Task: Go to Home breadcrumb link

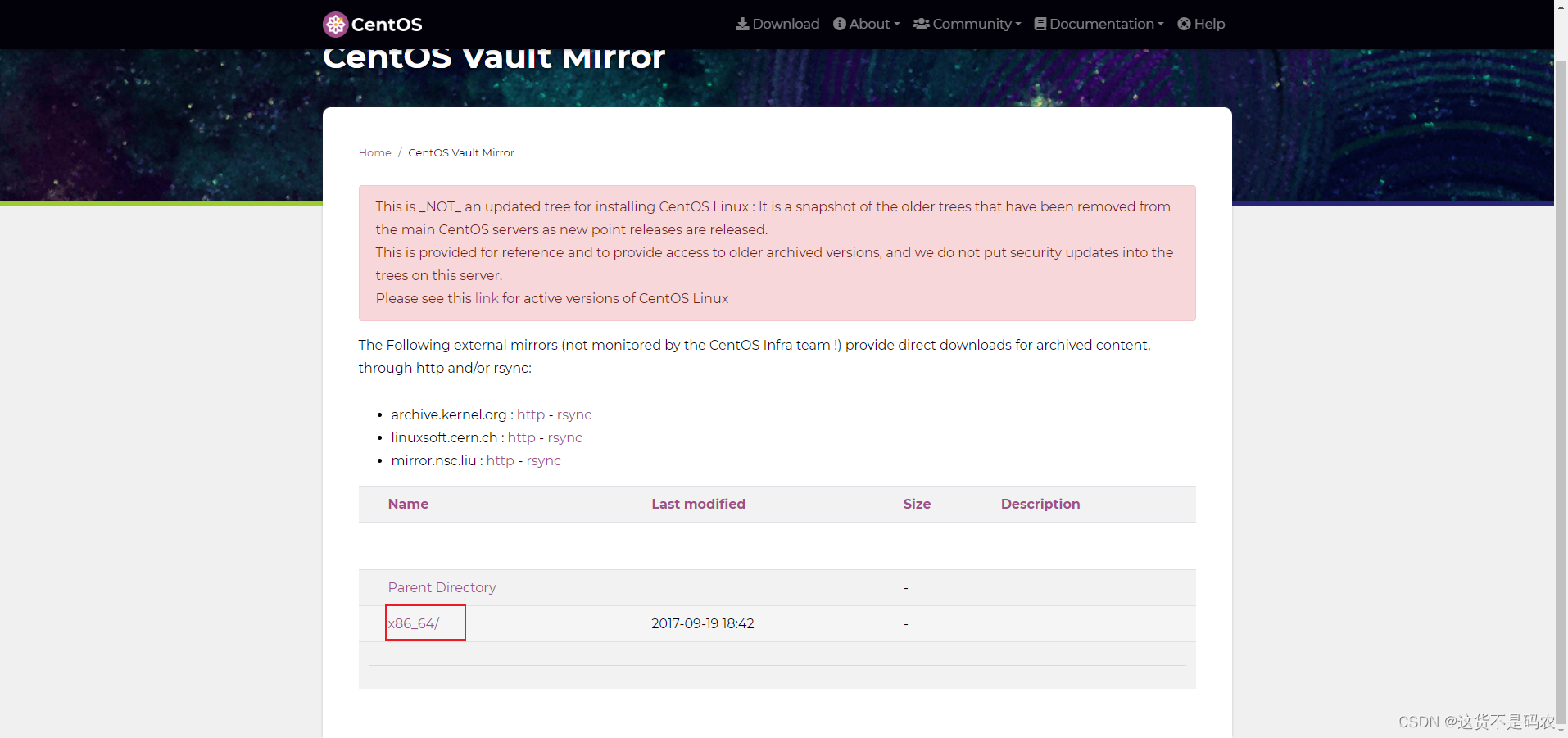Action: click(x=374, y=152)
